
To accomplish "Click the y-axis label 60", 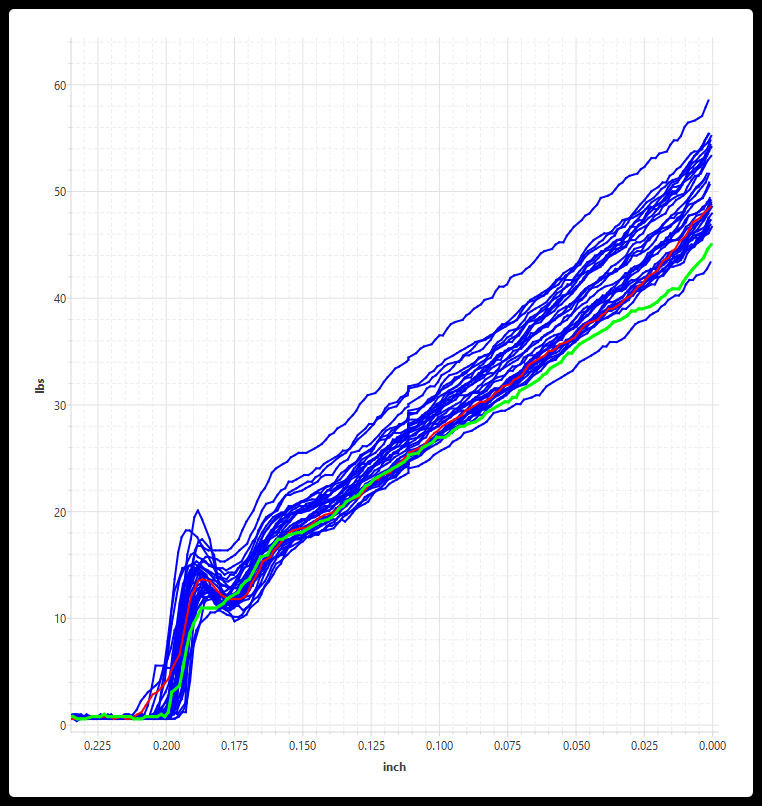I will (x=60, y=85).
